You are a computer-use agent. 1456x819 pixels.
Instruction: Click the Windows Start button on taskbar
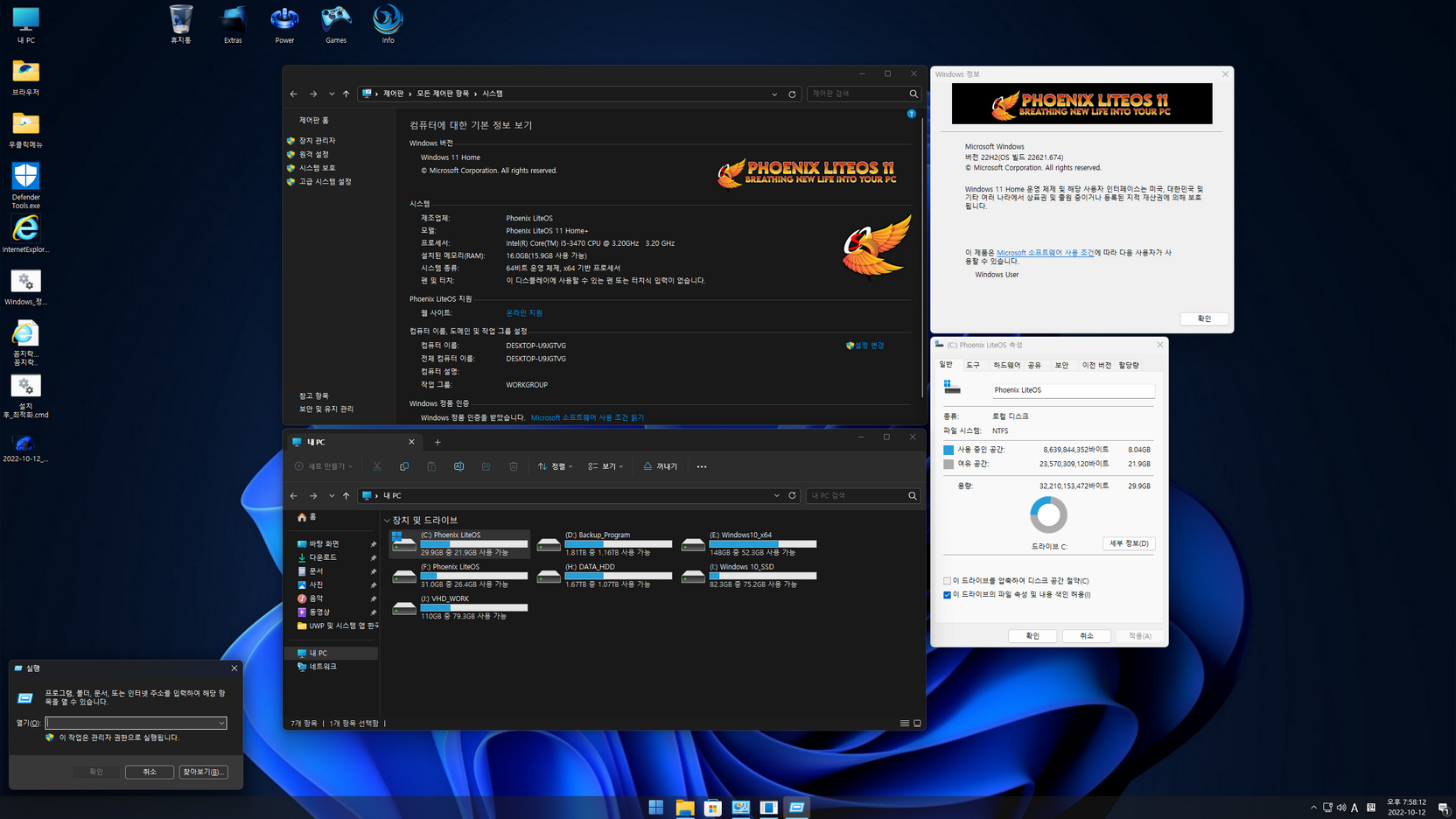(x=656, y=808)
